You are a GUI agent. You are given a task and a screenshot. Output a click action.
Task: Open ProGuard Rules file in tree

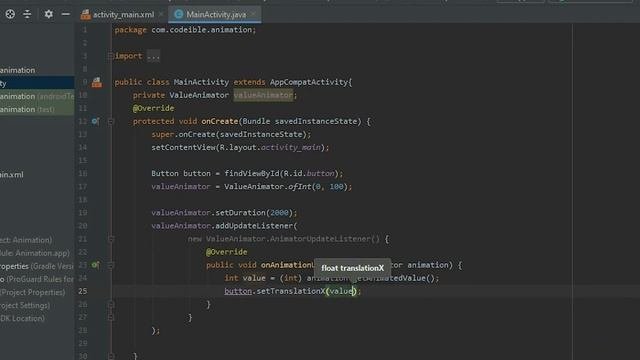(x=37, y=279)
